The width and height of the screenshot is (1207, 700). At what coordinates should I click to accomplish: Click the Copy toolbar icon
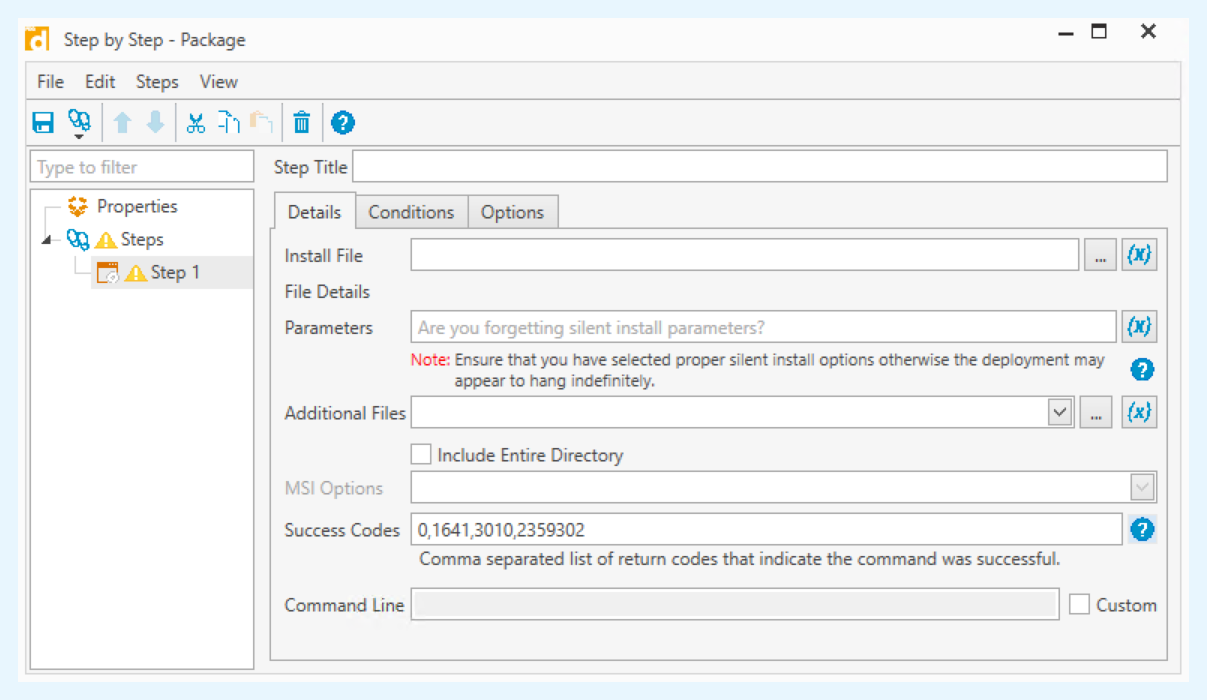pos(230,123)
